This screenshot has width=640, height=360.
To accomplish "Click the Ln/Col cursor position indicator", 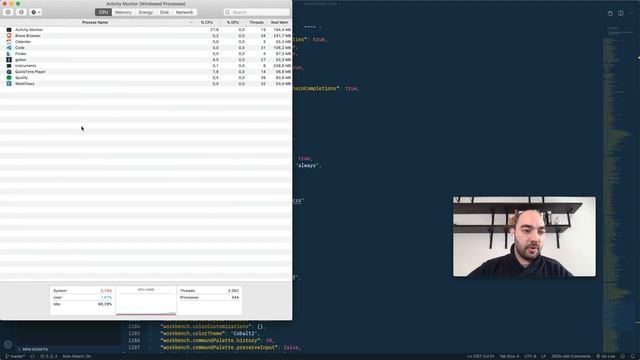I will tap(480, 356).
